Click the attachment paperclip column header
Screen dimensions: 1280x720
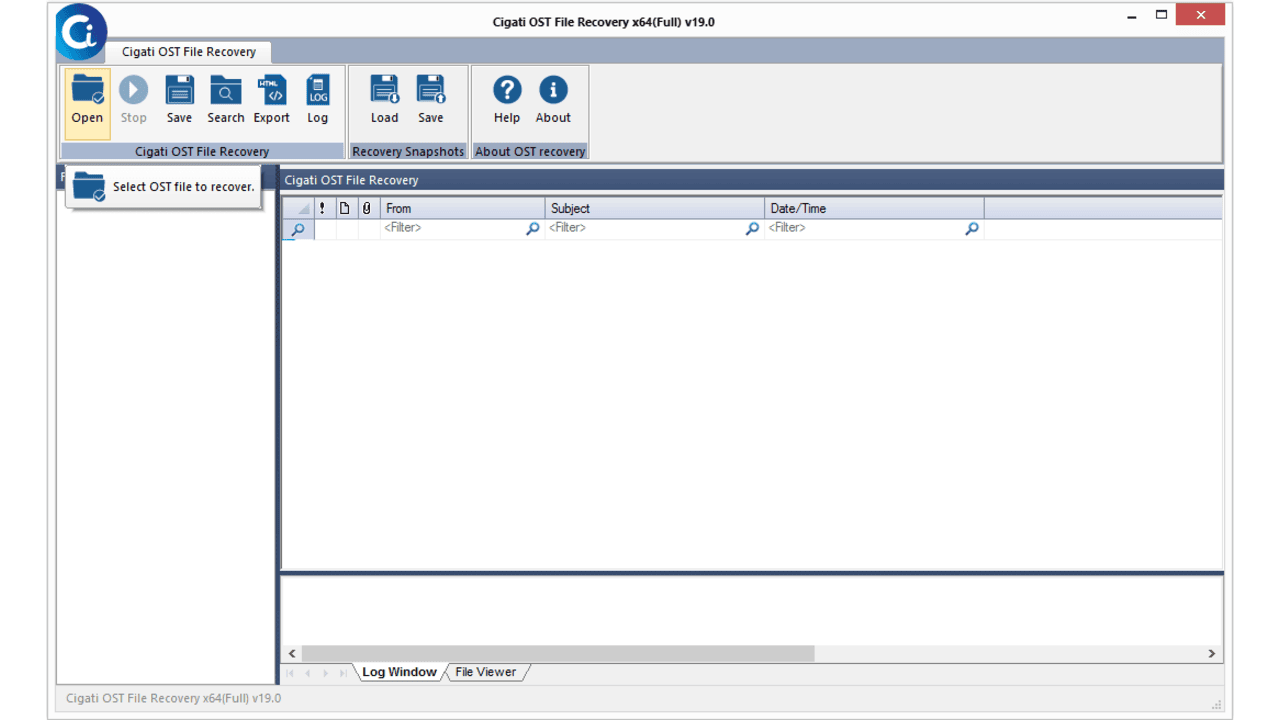(367, 208)
